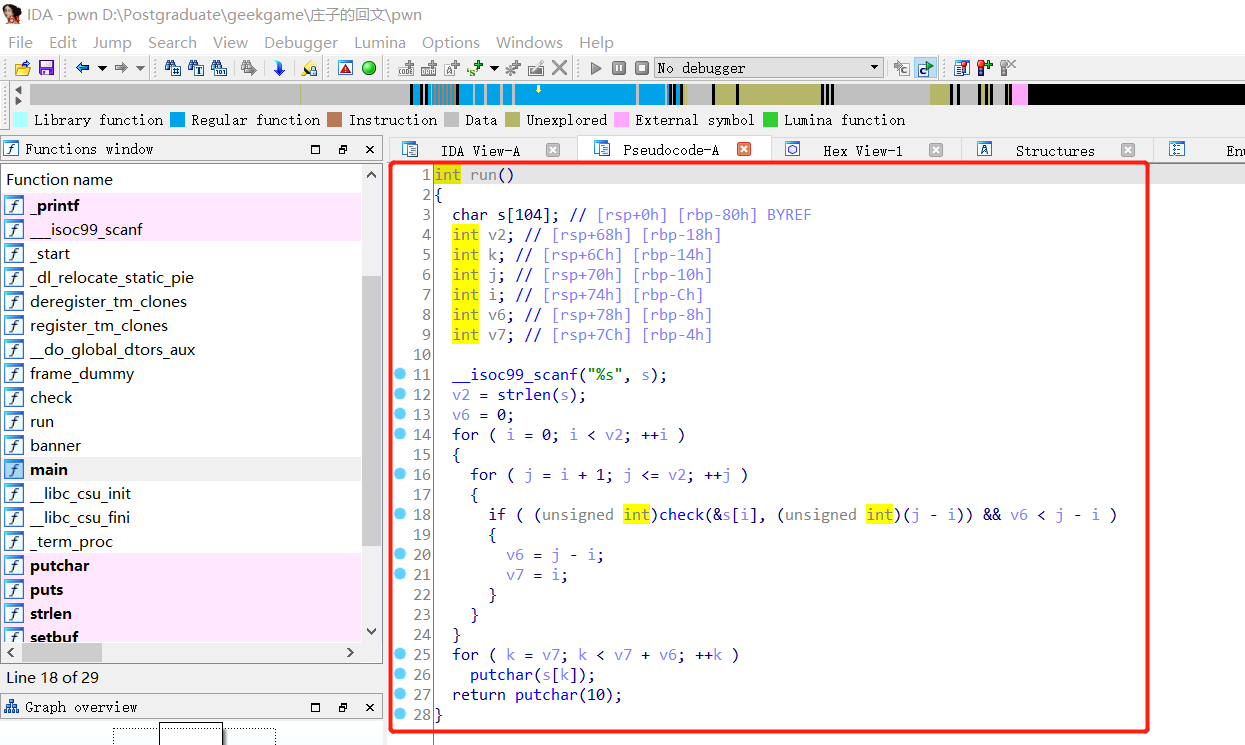Toggle the breakpoint dot on pseudocode line 18
Viewport: 1245px width, 745px height.
coord(400,514)
